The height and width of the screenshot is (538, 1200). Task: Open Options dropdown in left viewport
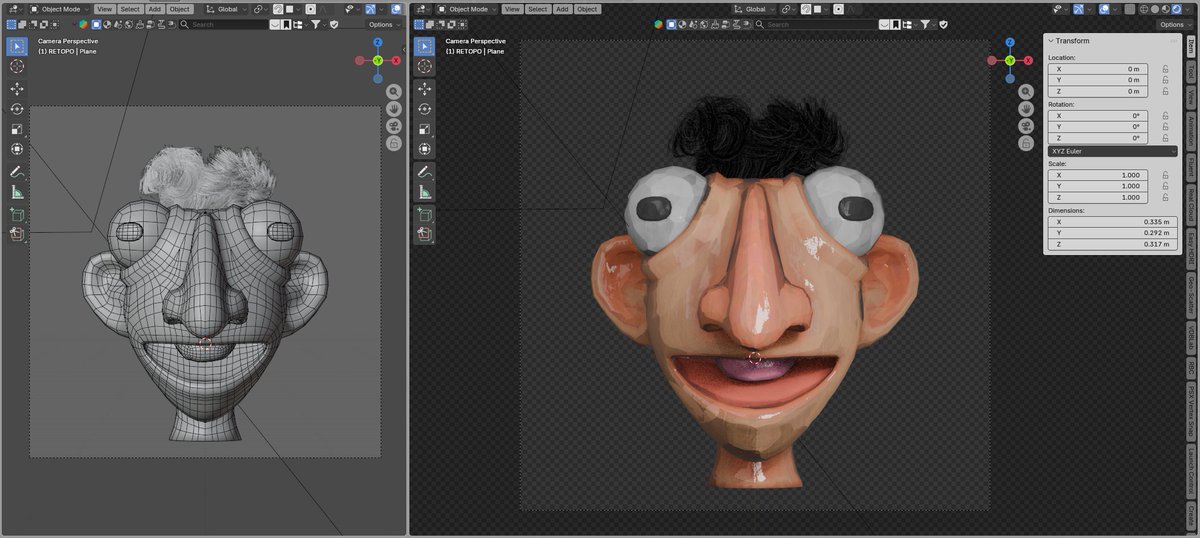(385, 24)
